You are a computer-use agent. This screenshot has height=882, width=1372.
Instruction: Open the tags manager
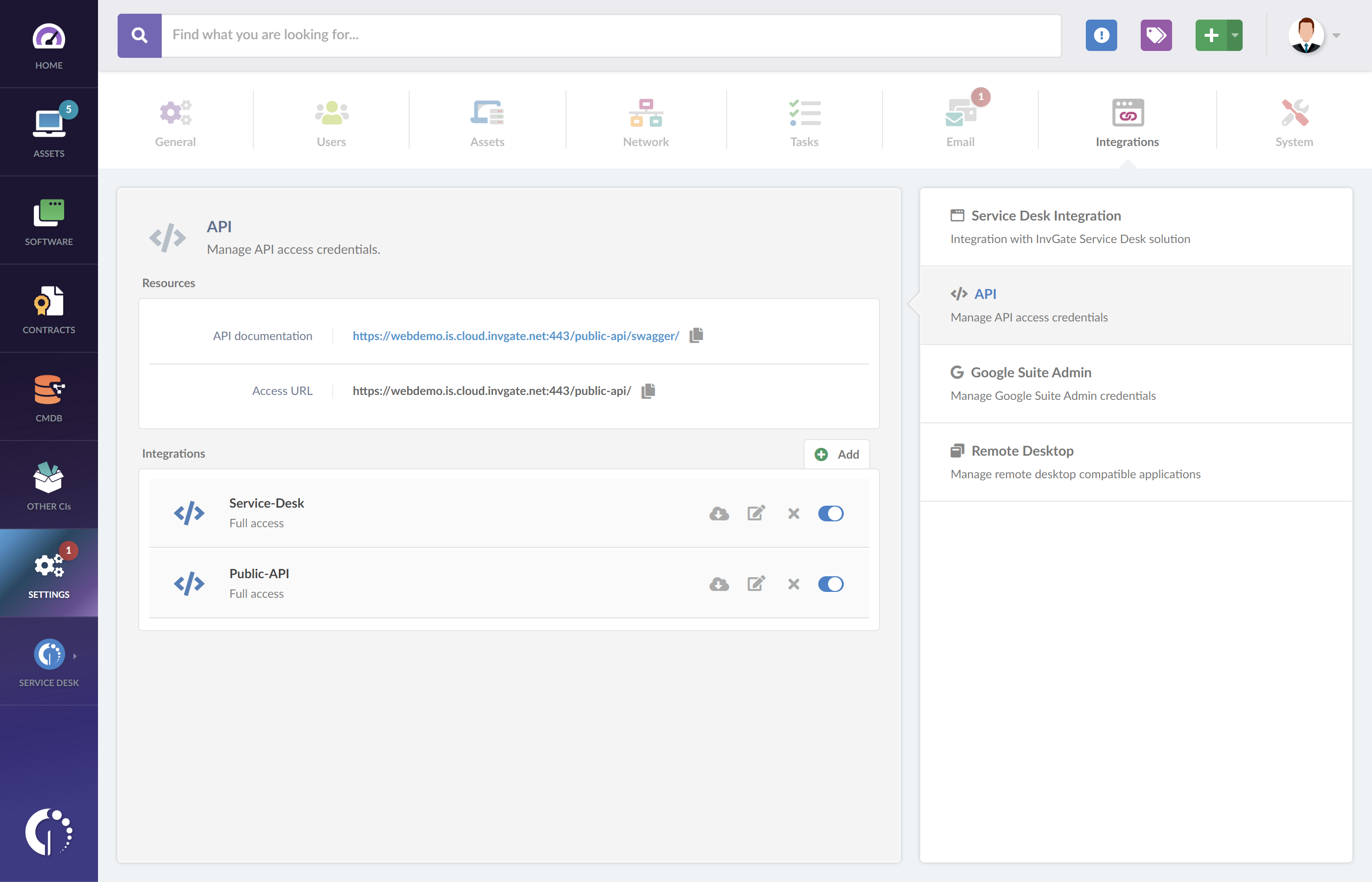(x=1156, y=35)
